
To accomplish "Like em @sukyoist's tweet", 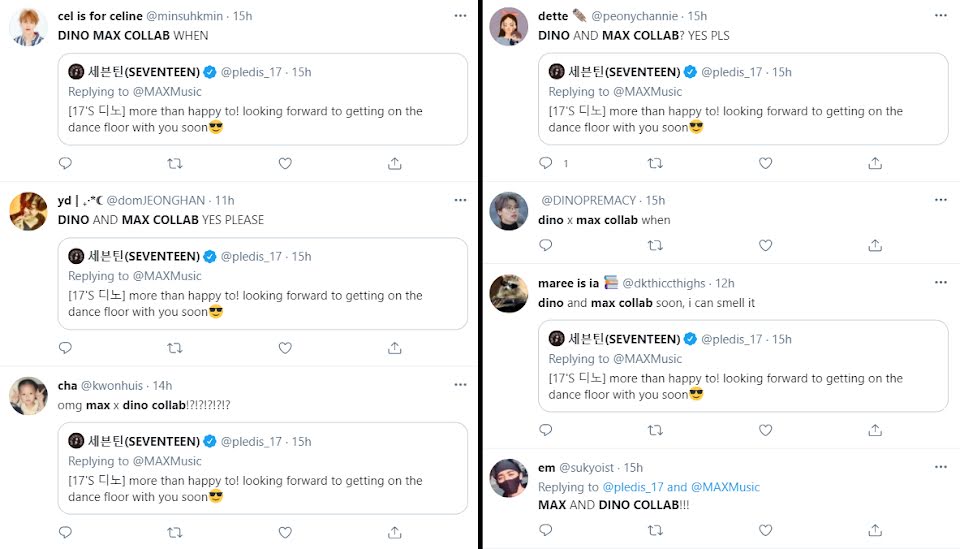I will pos(765,533).
